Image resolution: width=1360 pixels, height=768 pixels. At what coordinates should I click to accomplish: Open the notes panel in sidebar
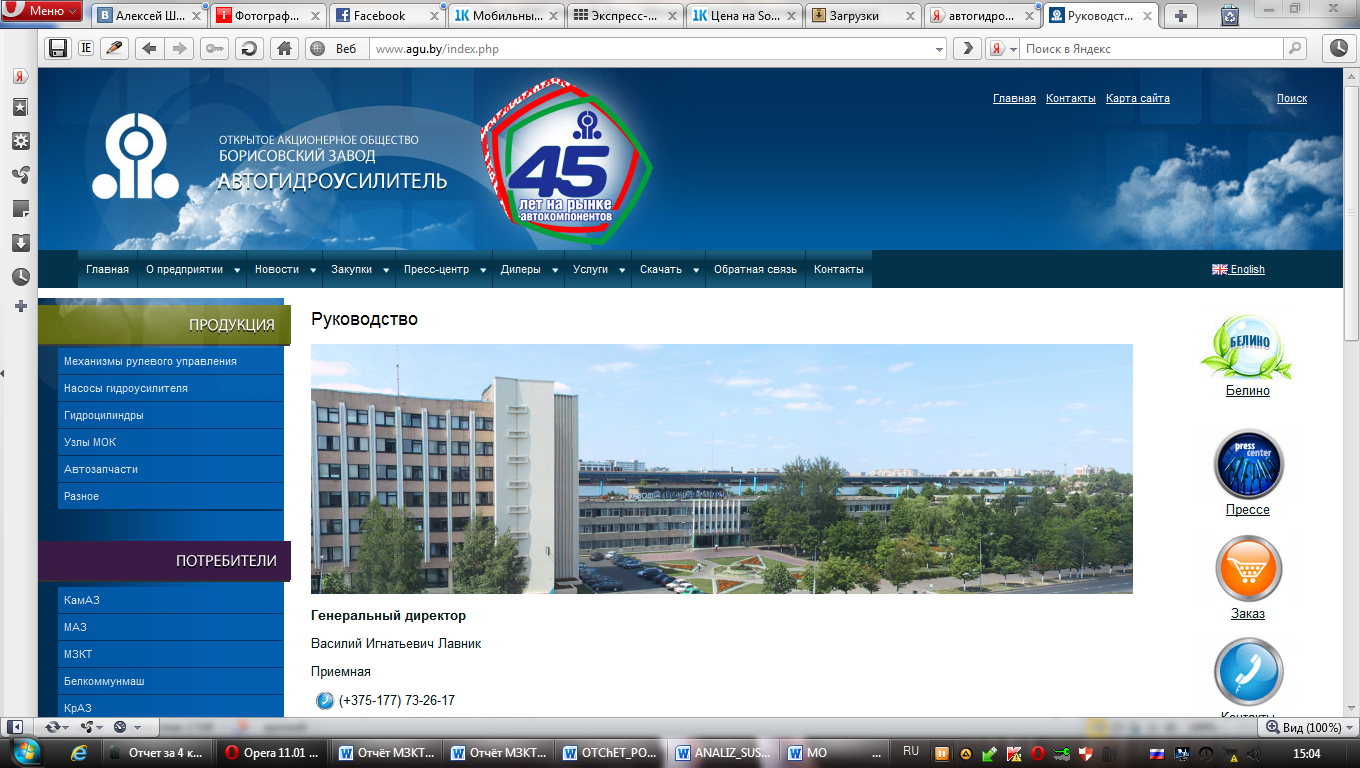click(x=20, y=209)
